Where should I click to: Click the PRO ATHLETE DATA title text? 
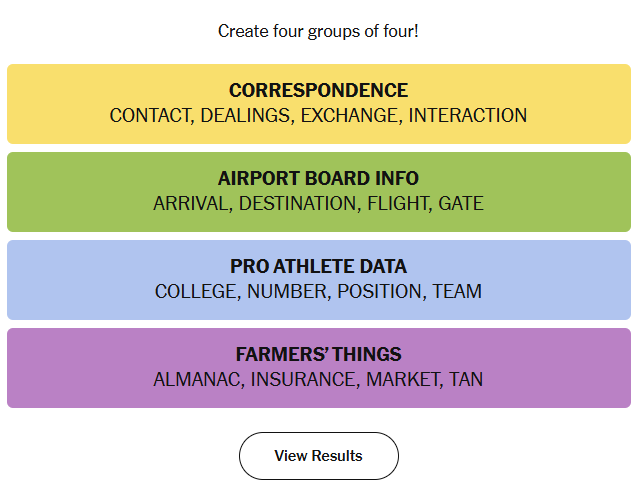(319, 266)
